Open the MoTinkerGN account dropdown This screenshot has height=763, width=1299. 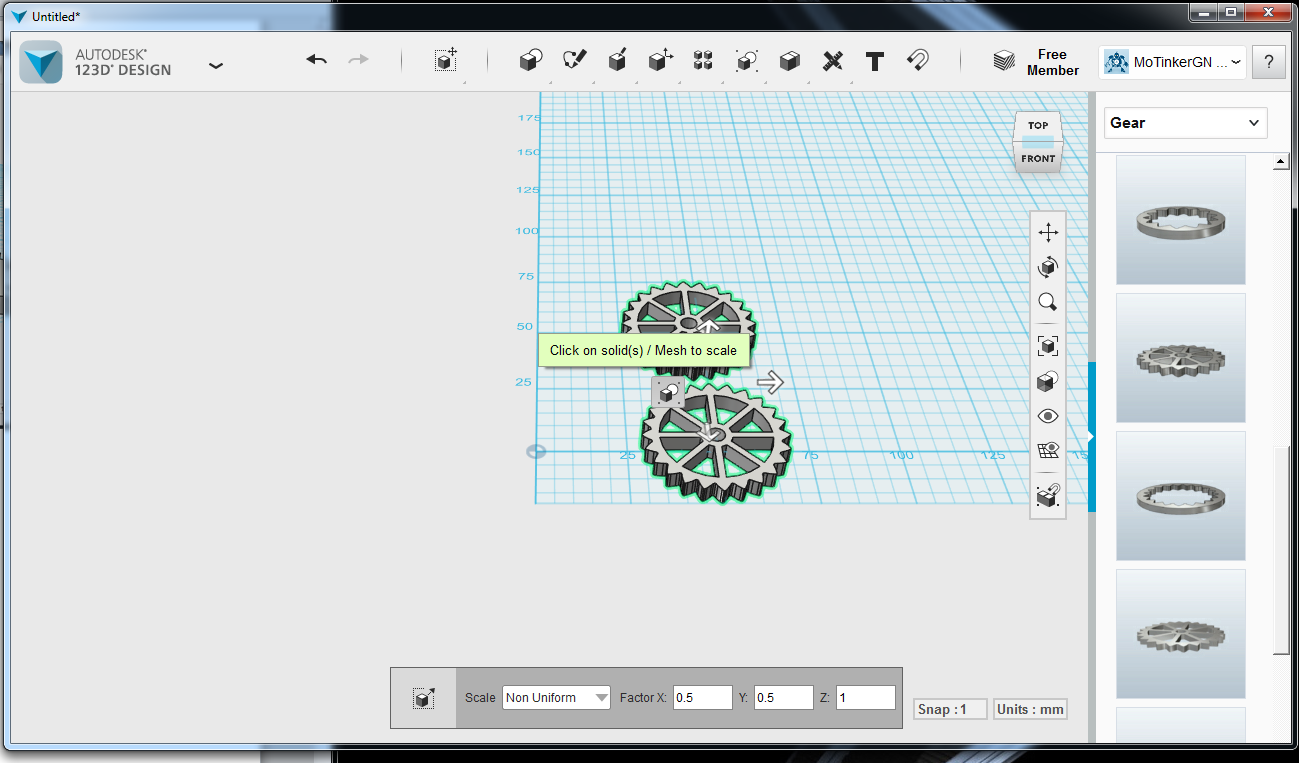1172,62
